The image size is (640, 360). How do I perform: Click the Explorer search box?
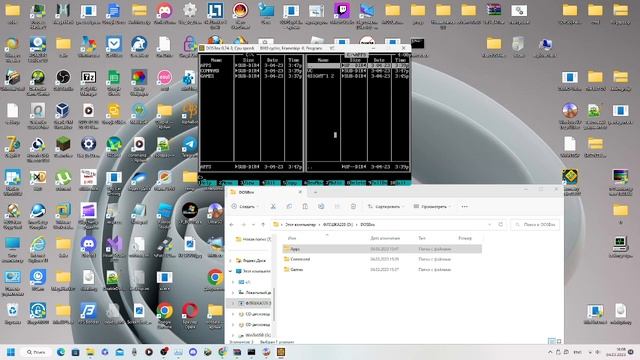[535, 224]
